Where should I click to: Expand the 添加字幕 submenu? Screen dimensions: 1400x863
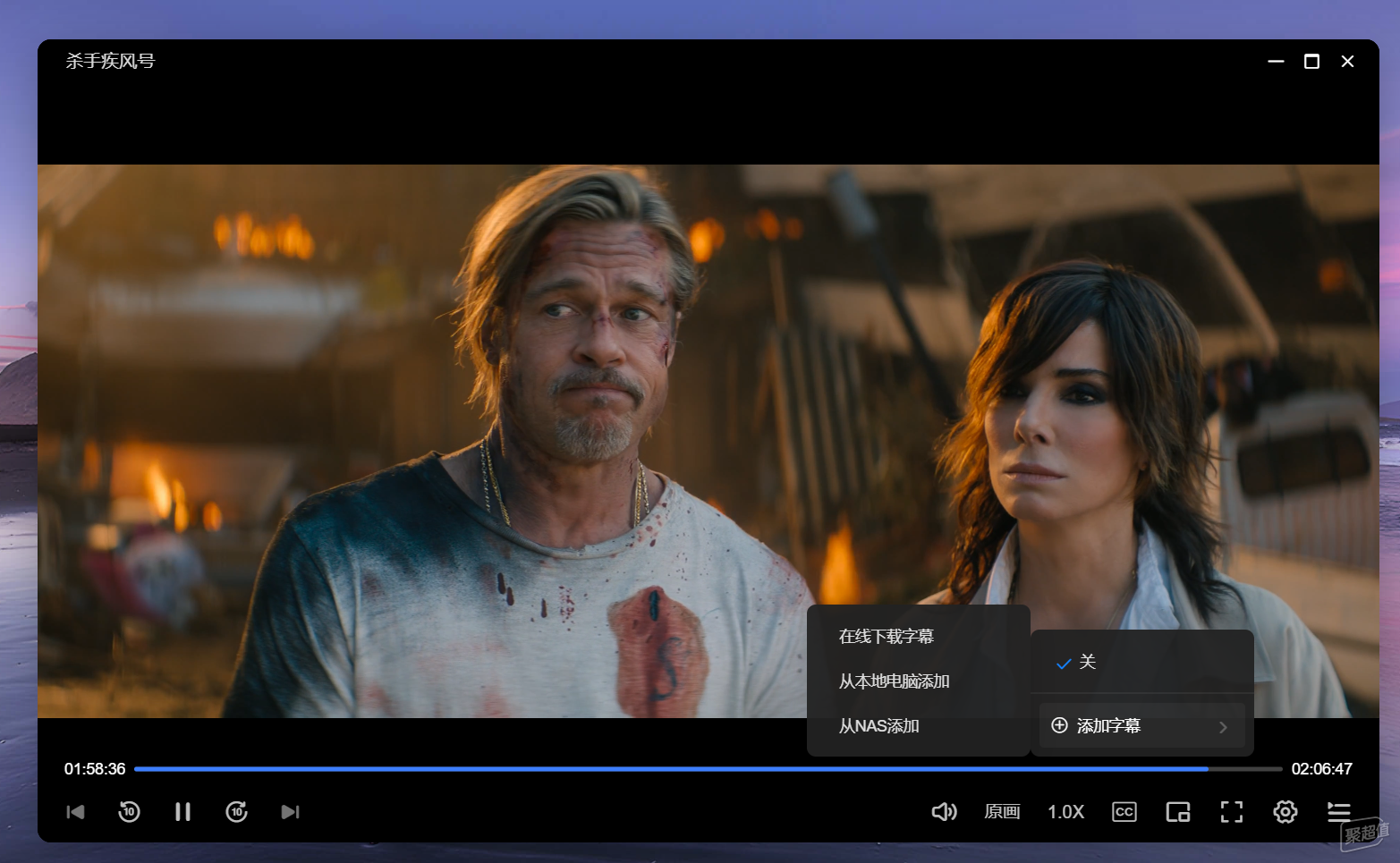coord(1142,725)
